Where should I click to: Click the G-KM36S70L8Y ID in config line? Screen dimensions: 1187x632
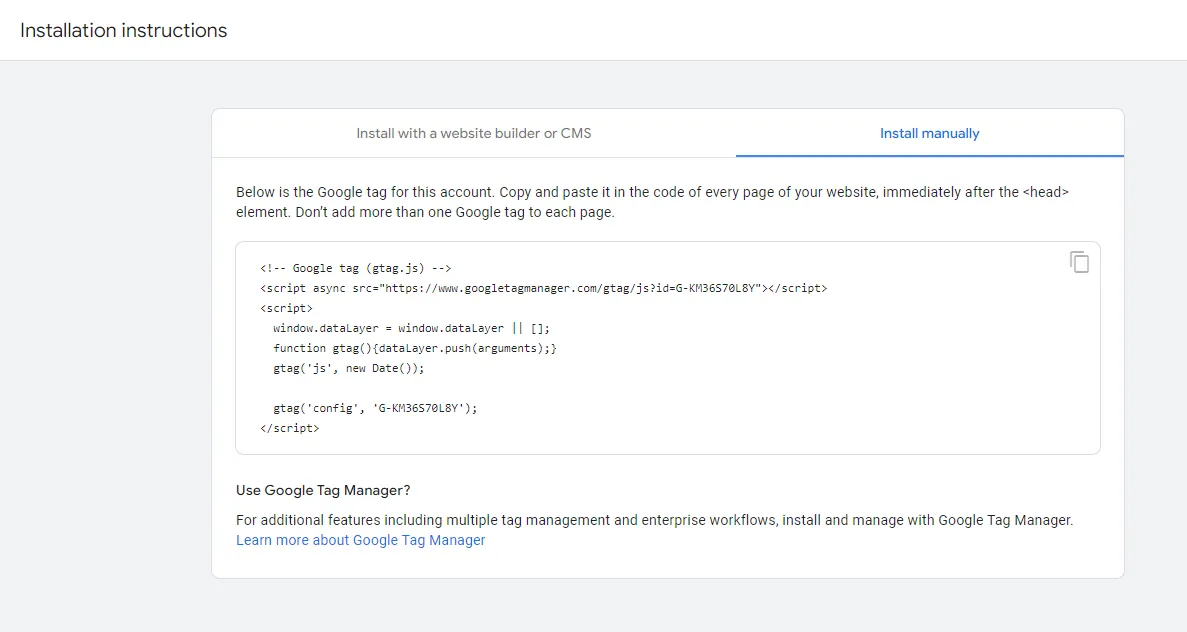point(420,408)
